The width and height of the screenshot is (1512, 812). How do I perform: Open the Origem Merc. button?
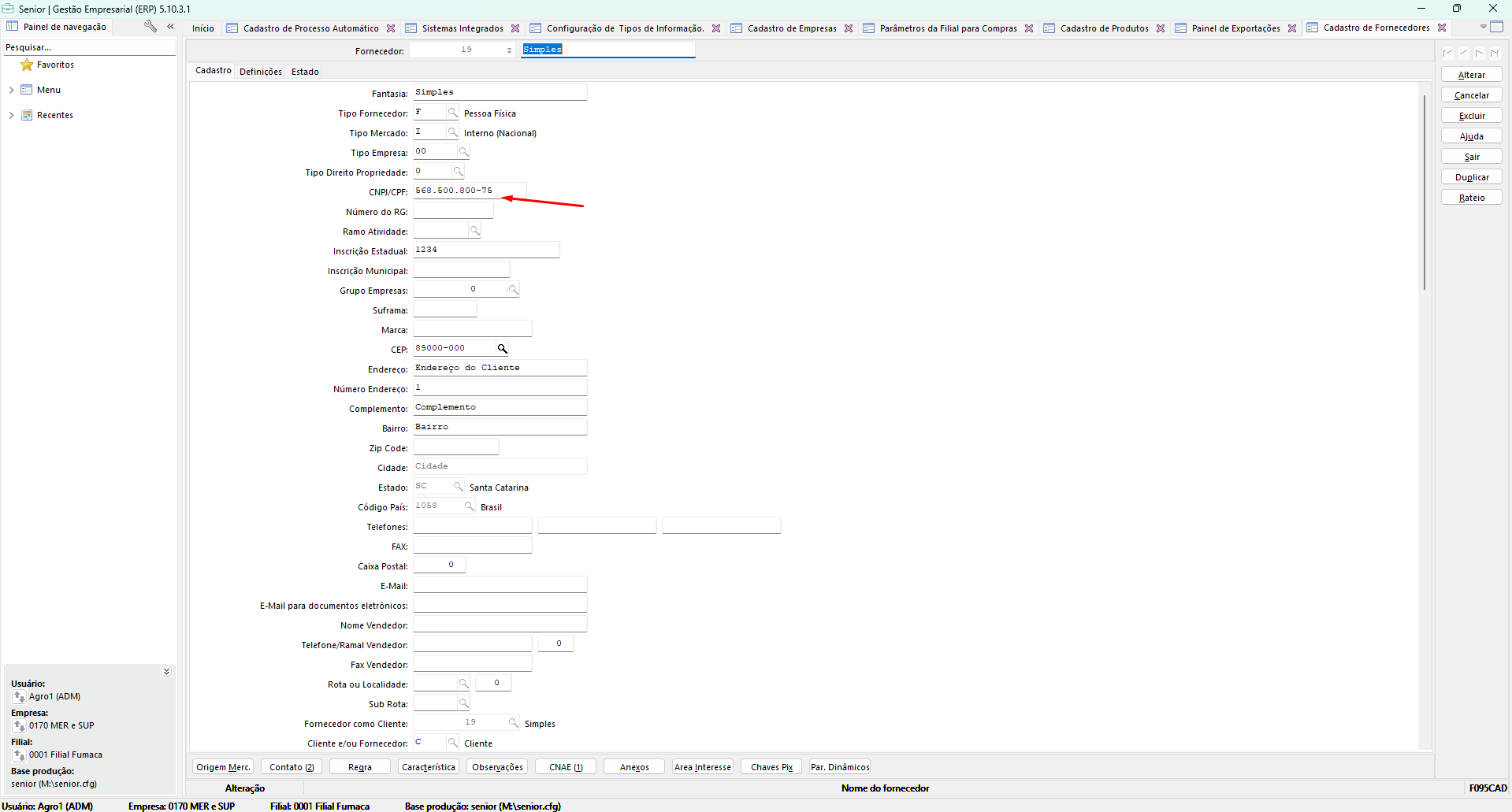coord(223,767)
